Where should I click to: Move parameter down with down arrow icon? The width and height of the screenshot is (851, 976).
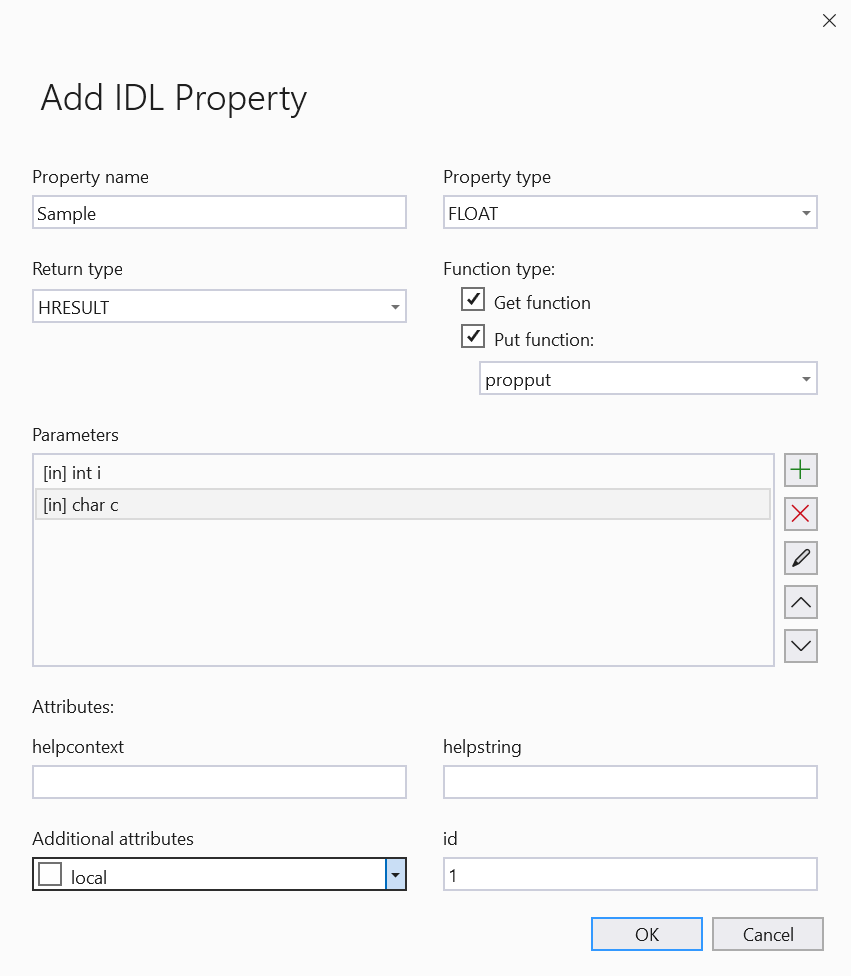point(801,646)
